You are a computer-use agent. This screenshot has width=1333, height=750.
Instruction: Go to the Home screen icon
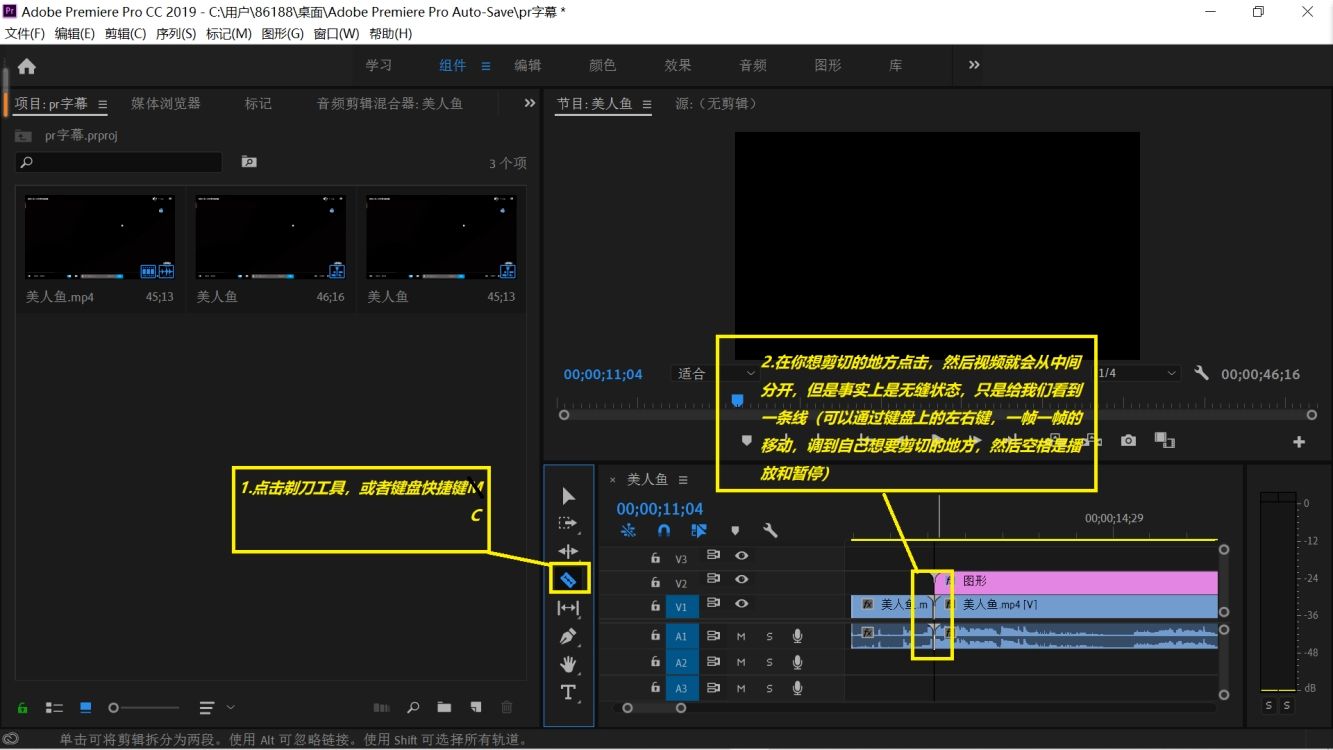[27, 66]
